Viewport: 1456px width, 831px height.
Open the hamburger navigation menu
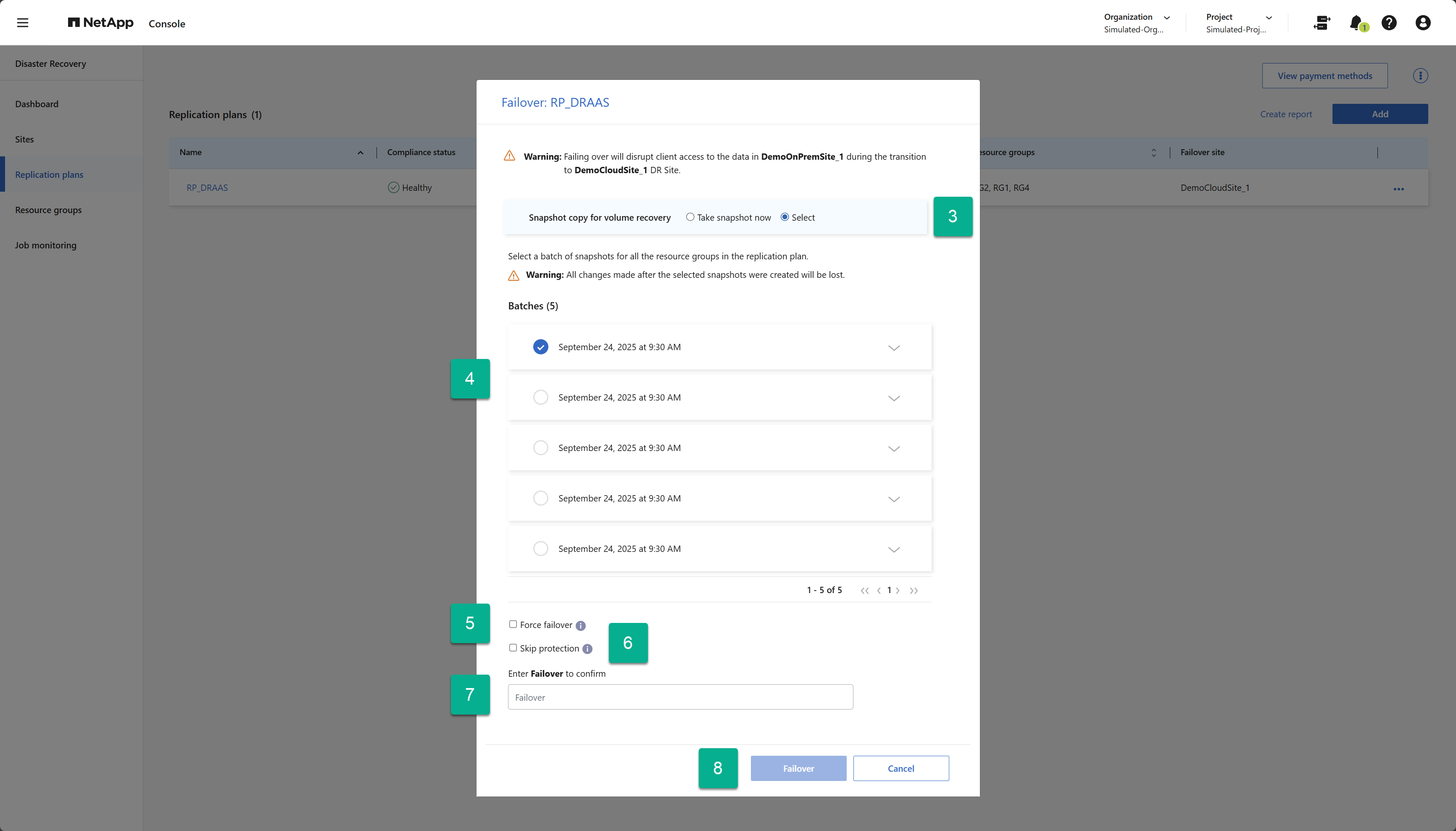(x=22, y=23)
